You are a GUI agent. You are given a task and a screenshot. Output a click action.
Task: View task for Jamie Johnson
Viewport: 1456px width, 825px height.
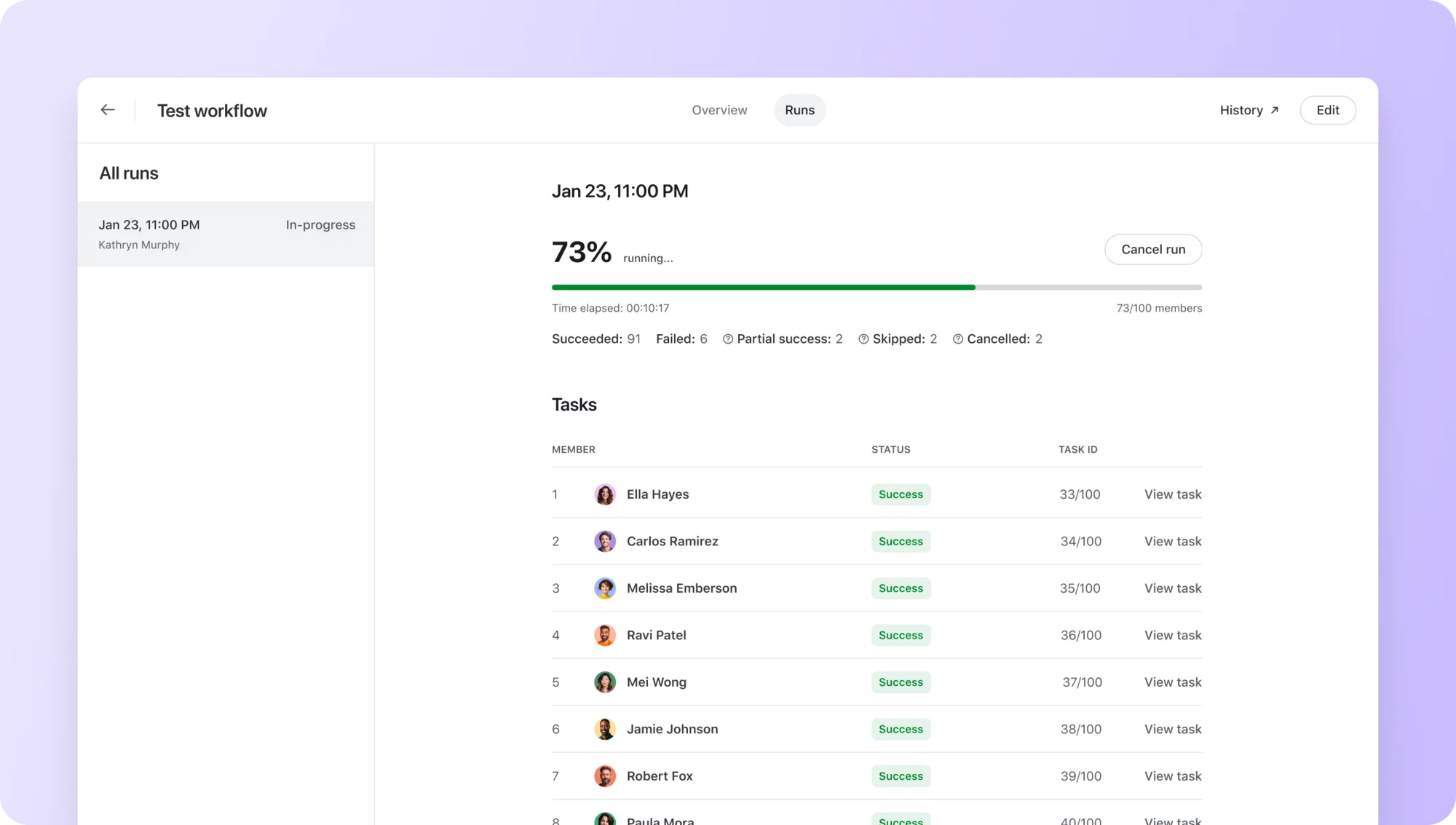pyautogui.click(x=1173, y=729)
